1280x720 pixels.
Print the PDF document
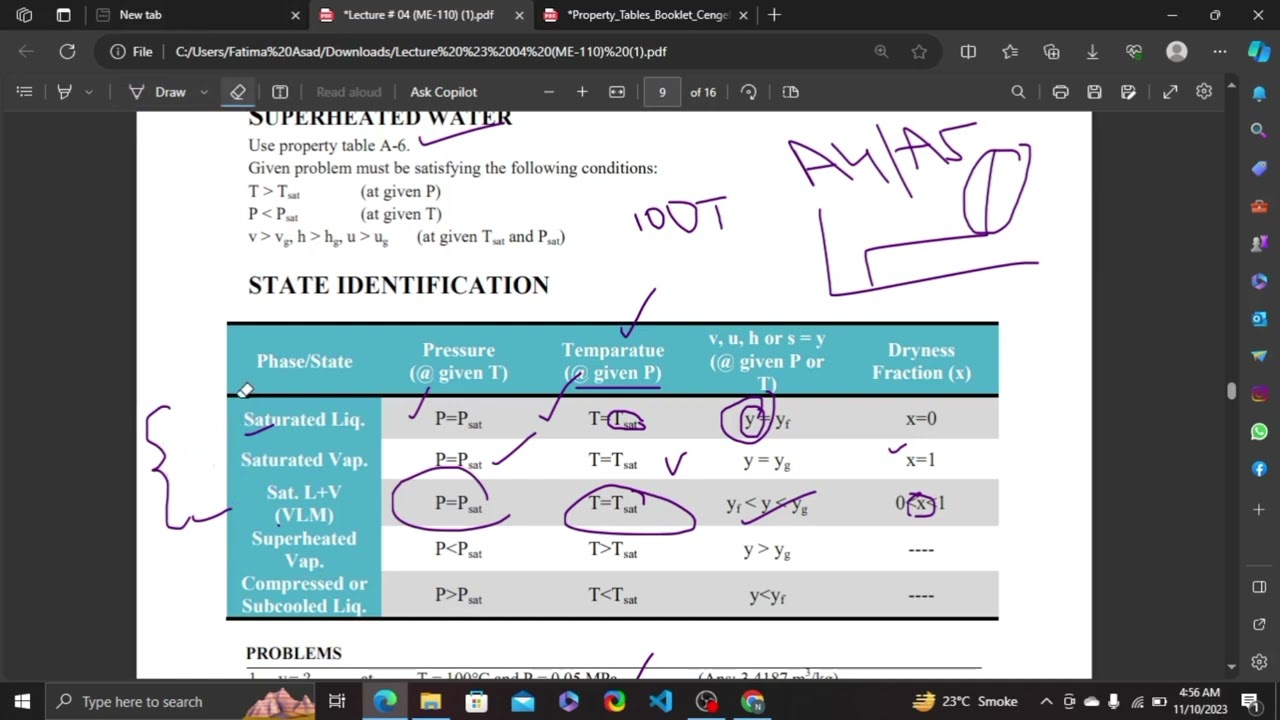click(1060, 92)
